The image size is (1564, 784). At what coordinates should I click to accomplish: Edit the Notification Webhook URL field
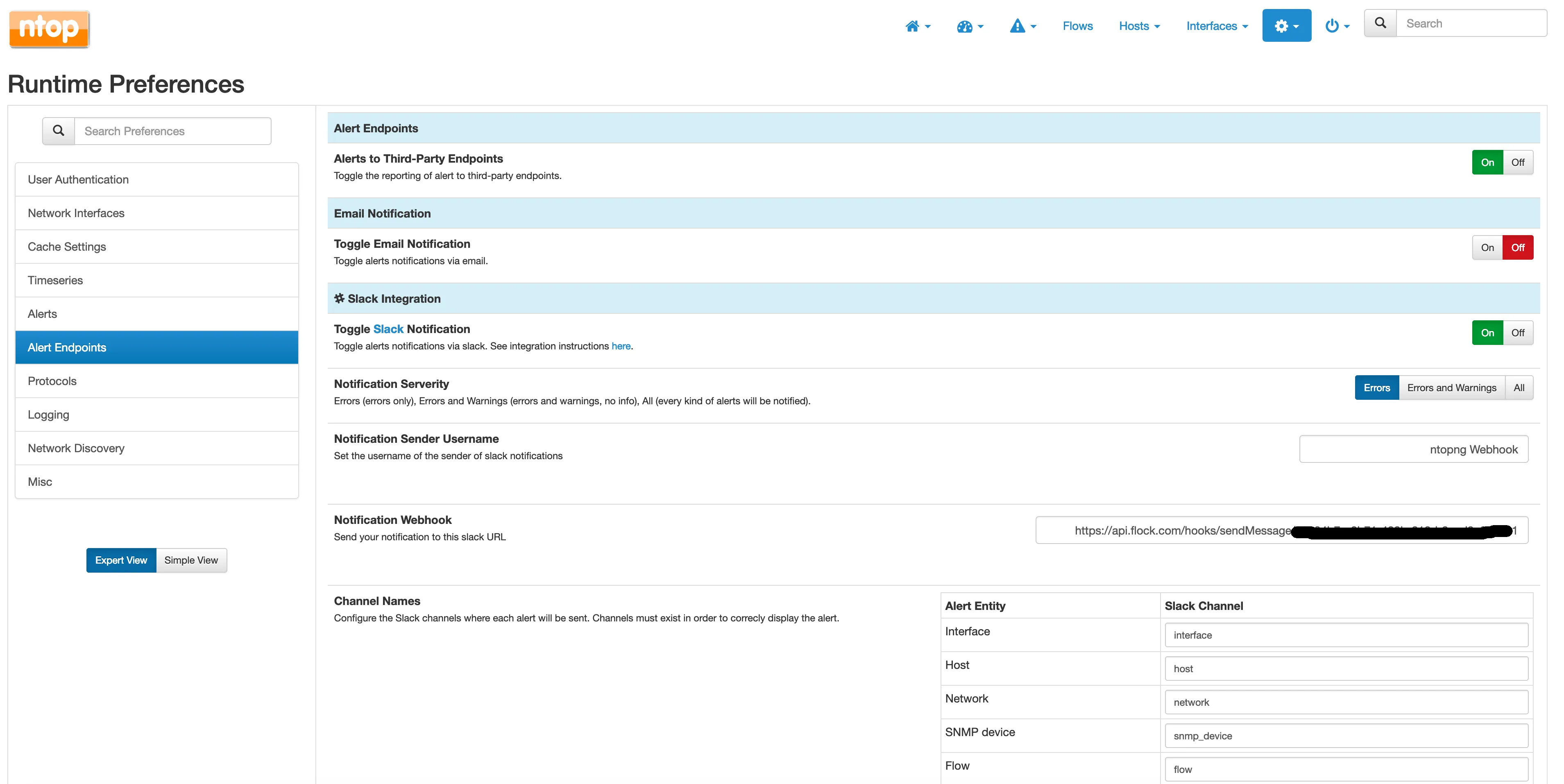(x=1282, y=530)
